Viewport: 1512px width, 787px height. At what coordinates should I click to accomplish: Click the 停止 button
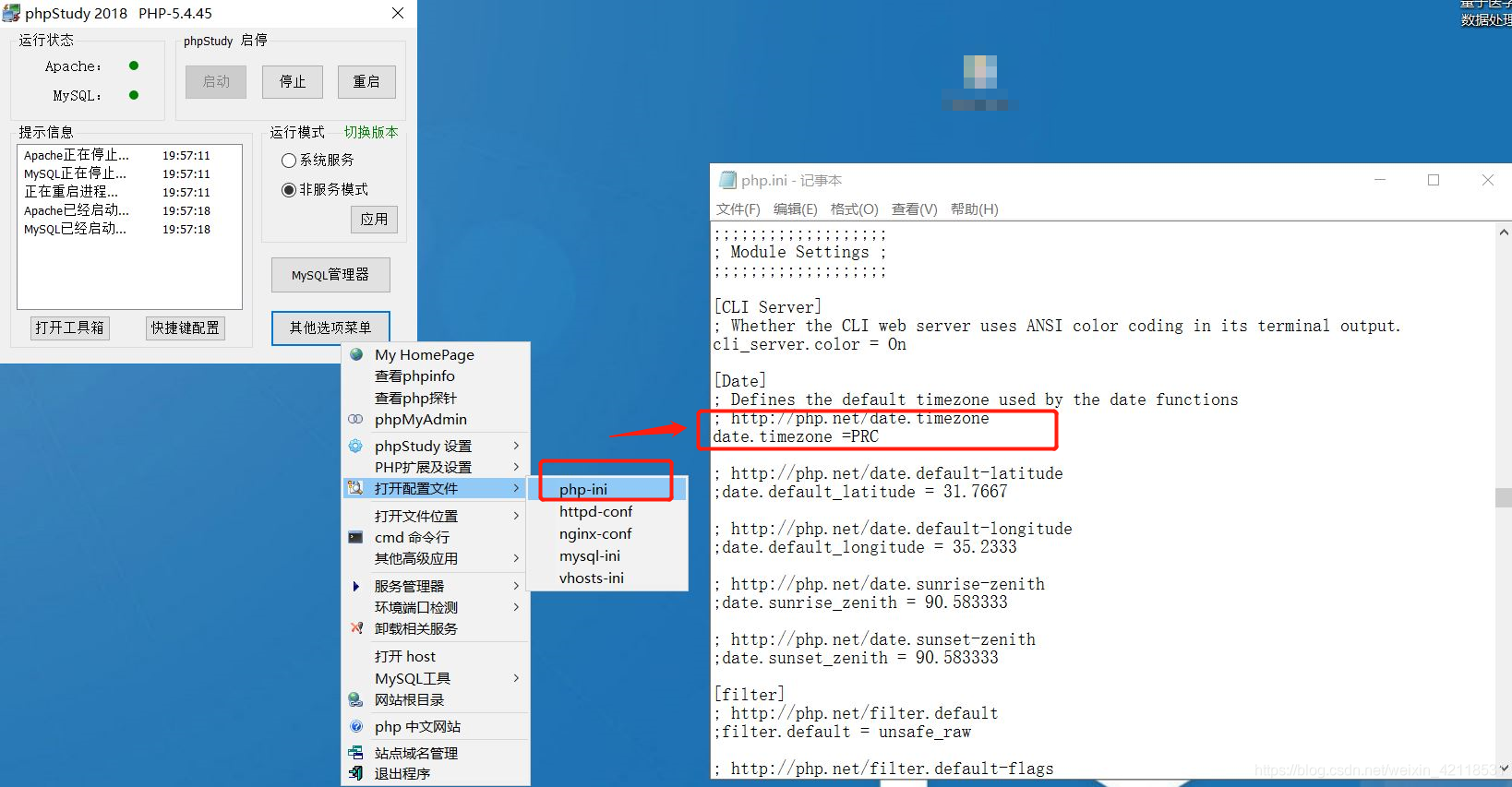point(293,81)
